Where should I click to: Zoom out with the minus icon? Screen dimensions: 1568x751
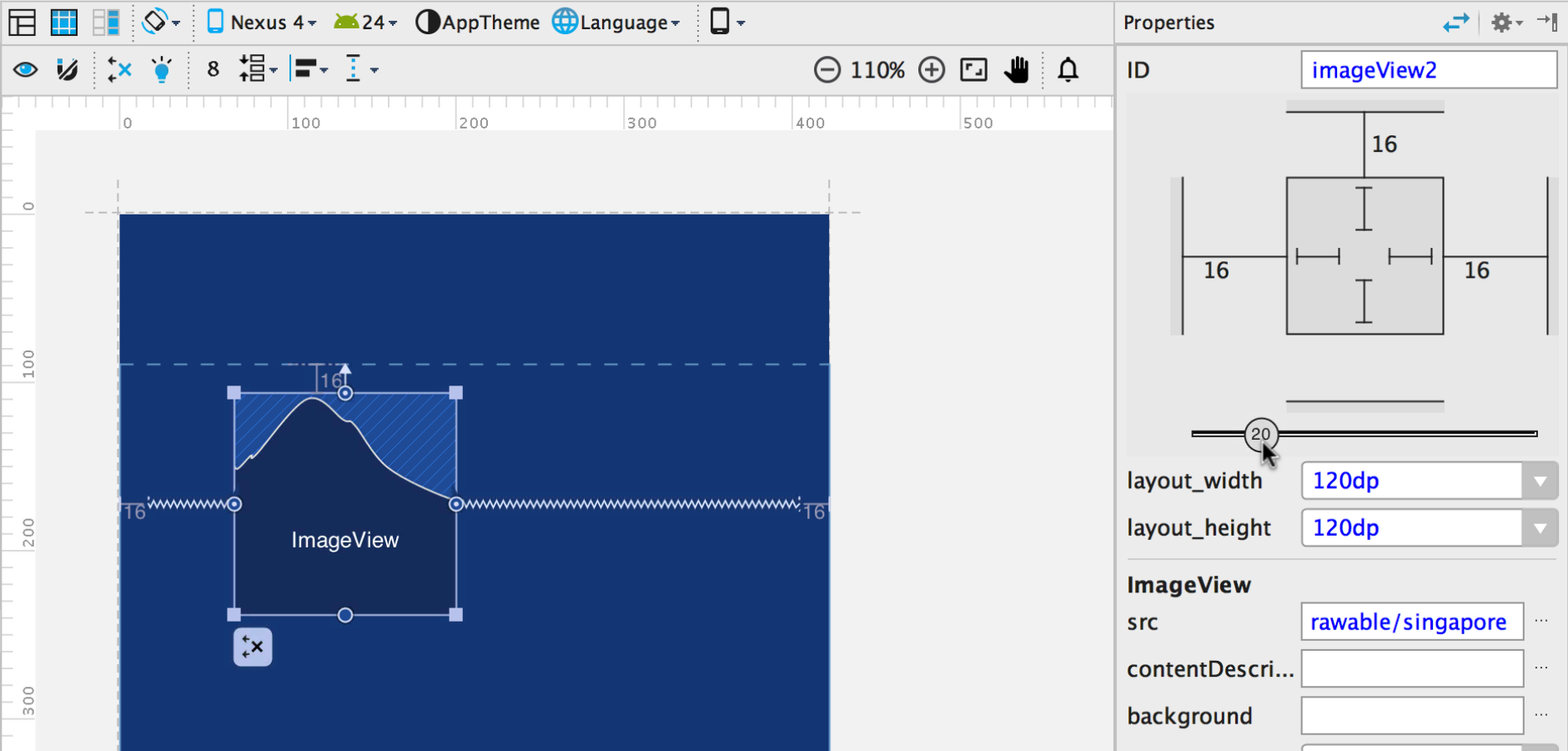827,70
